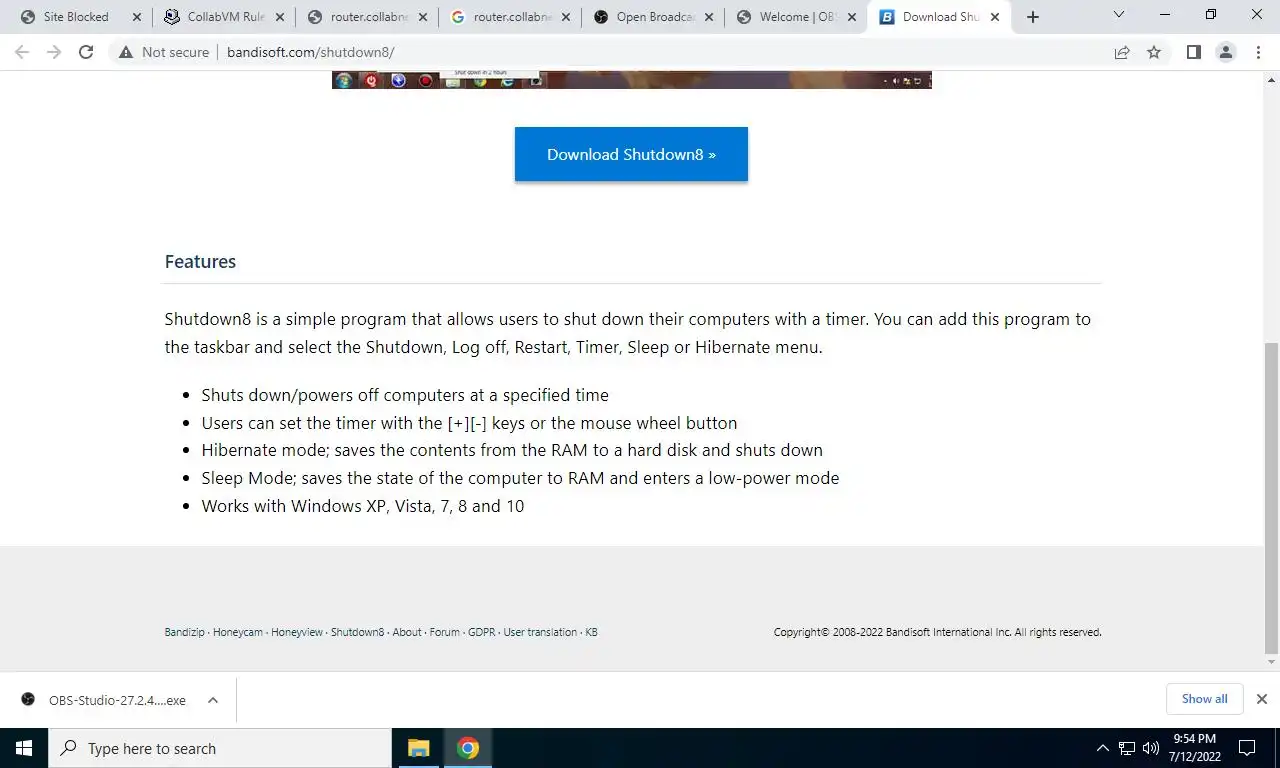Open Chrome three-dot menu
Screen dimensions: 1280x768
(1258, 52)
